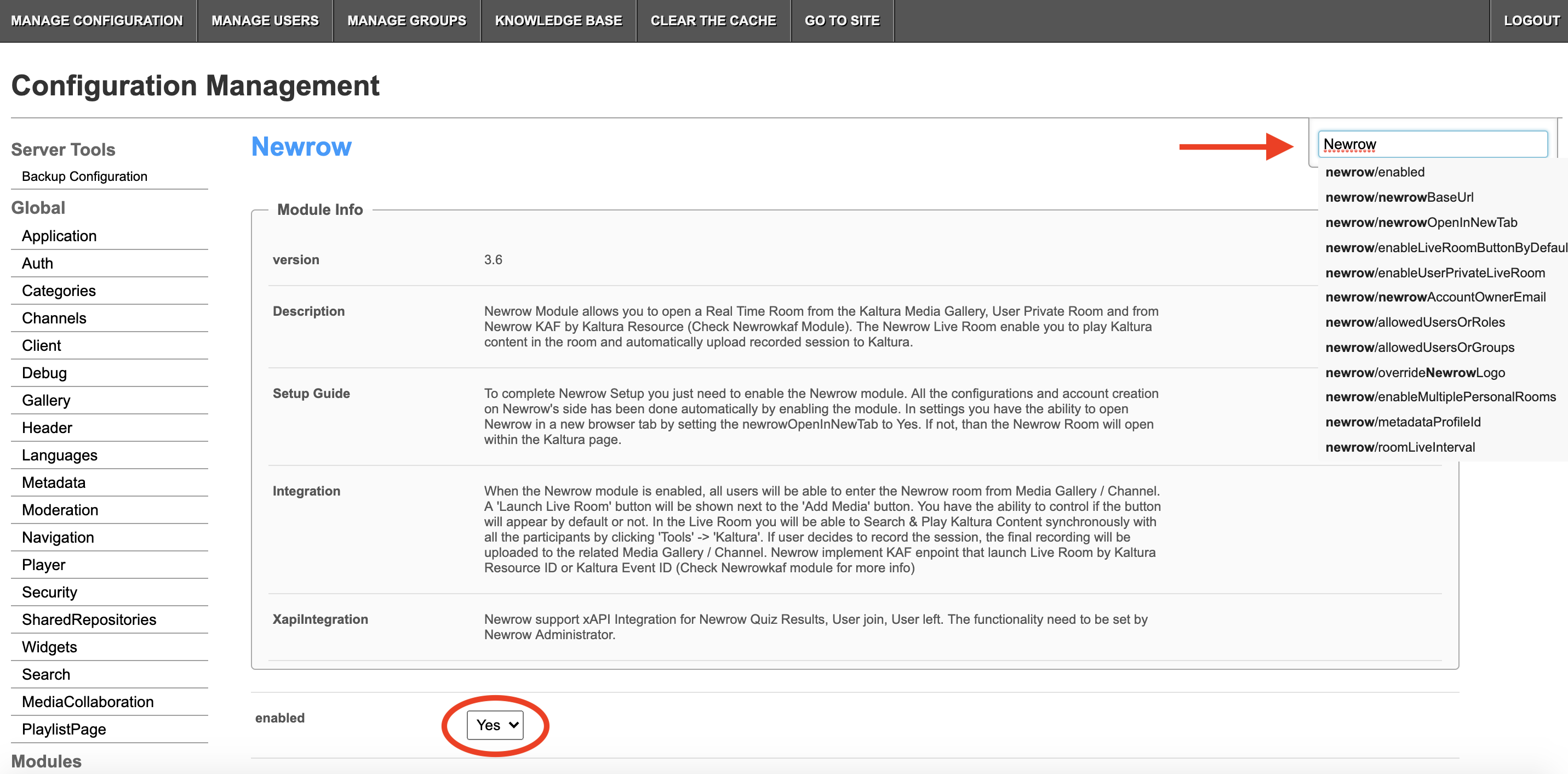Click Go To Site link
Viewport: 1568px width, 774px height.
point(842,21)
